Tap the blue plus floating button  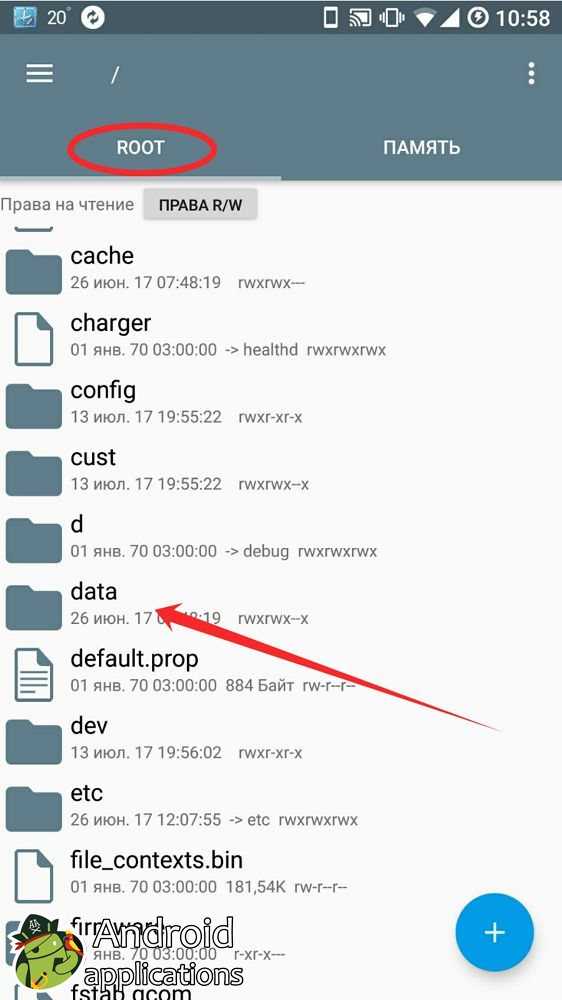494,932
